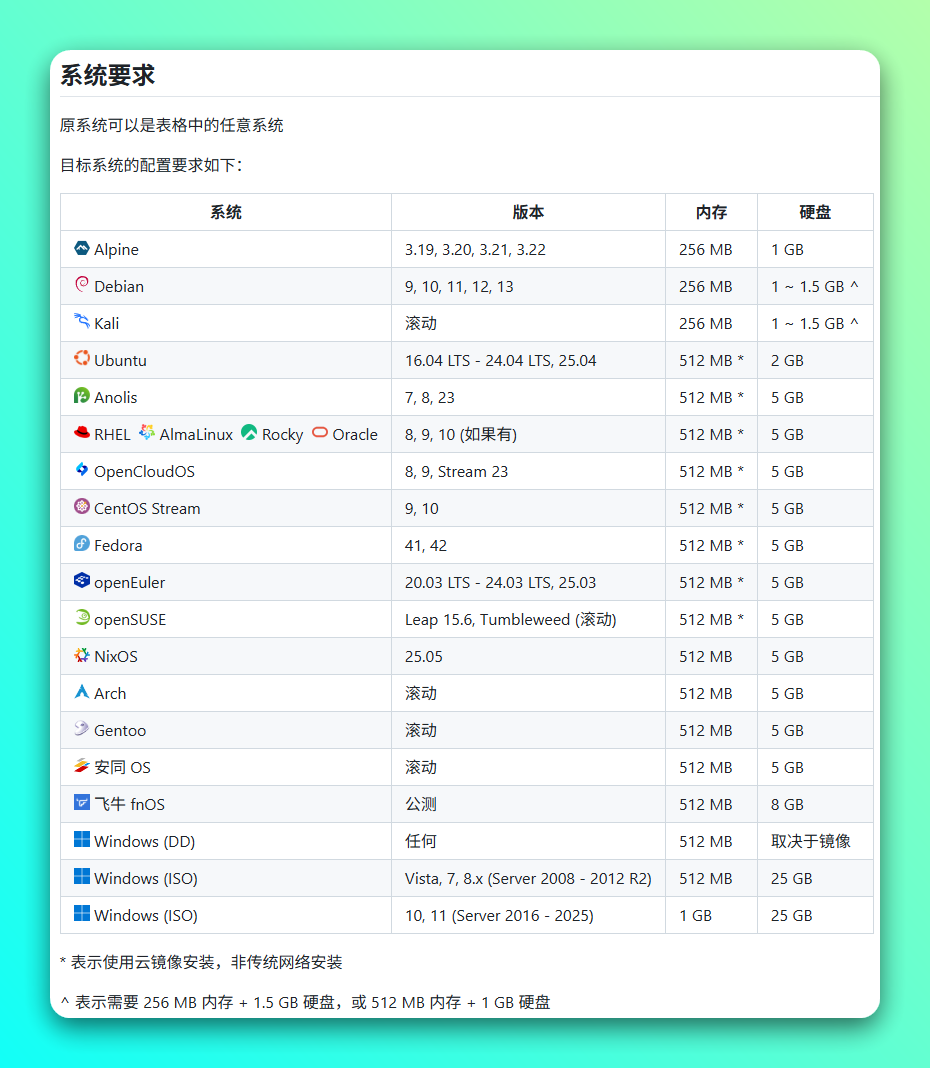The image size is (930, 1068).
Task: Click the Anolis logo icon
Action: 82,396
